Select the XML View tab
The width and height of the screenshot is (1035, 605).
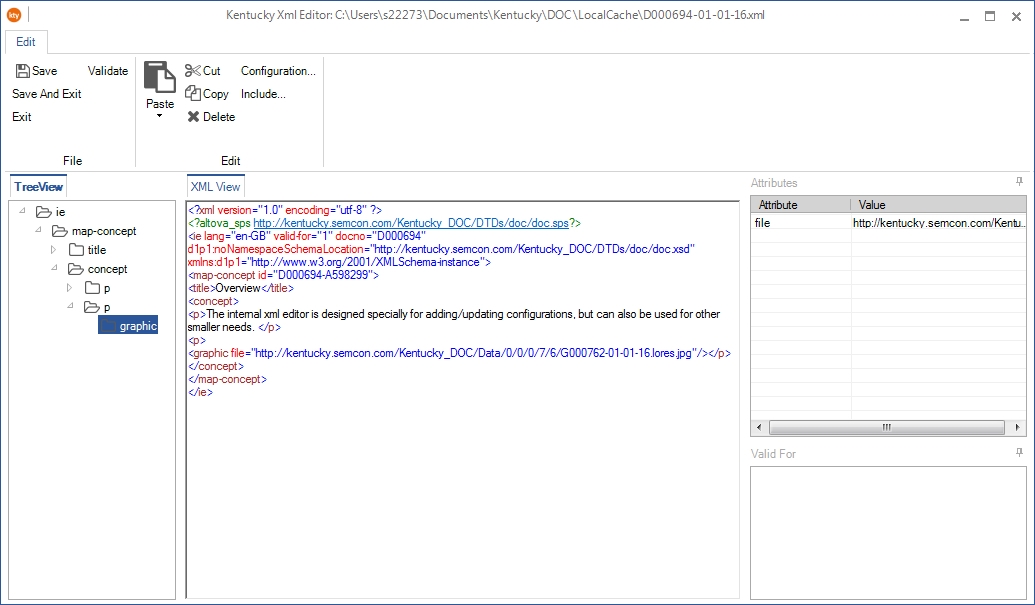click(215, 187)
